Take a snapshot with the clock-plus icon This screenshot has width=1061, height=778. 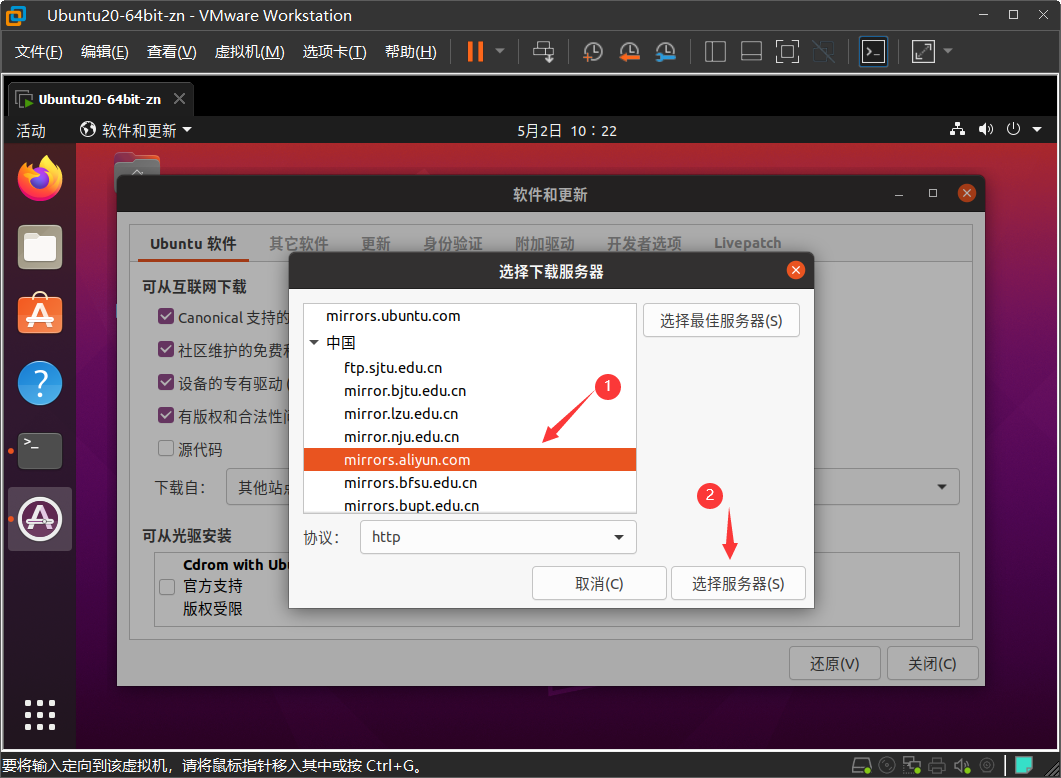[593, 51]
